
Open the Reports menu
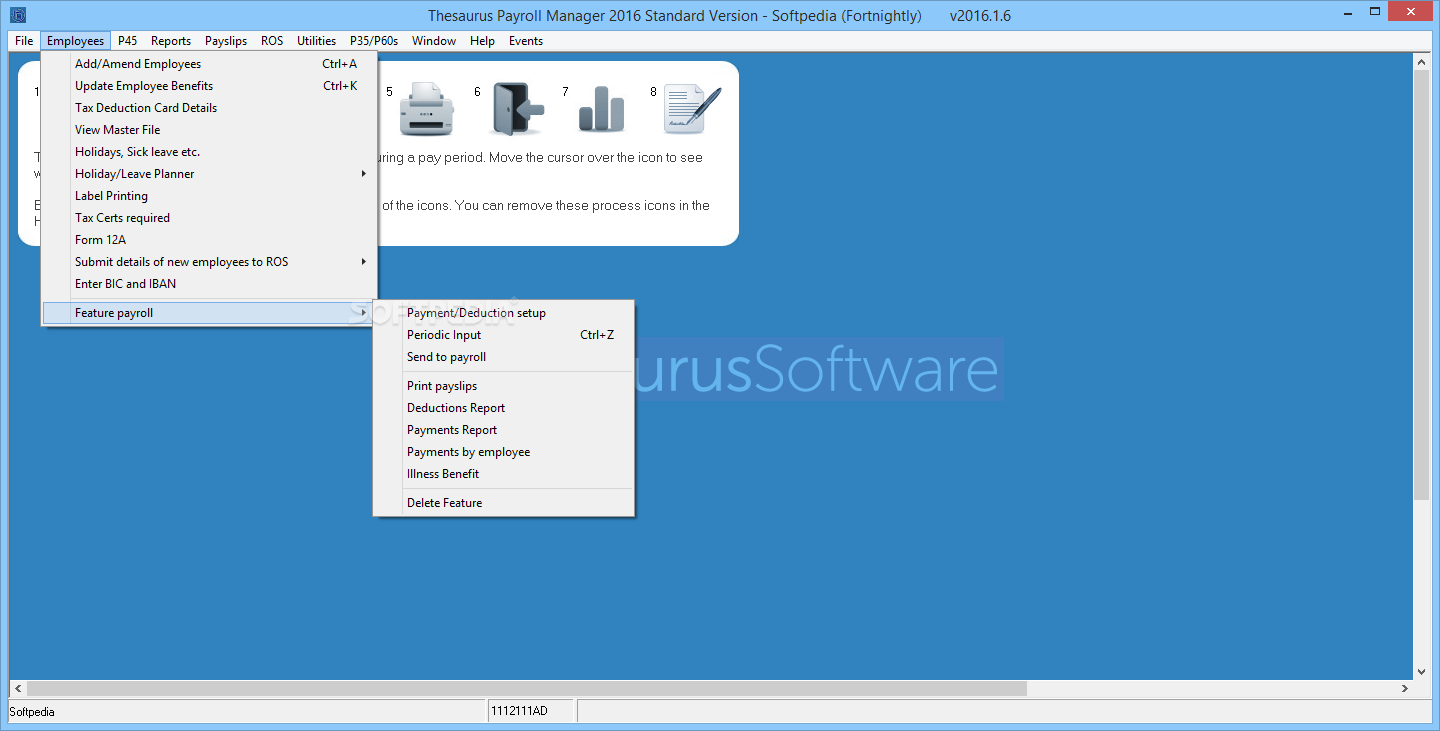[171, 41]
